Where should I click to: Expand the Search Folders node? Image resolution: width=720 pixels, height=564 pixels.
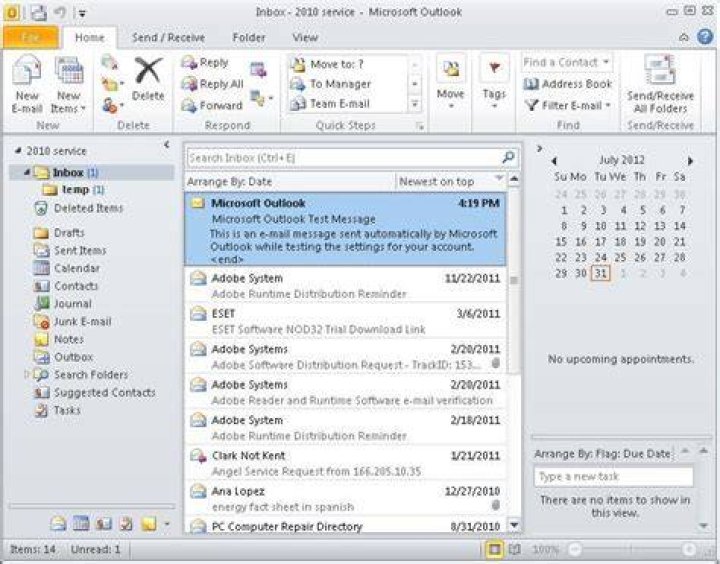click(27, 375)
